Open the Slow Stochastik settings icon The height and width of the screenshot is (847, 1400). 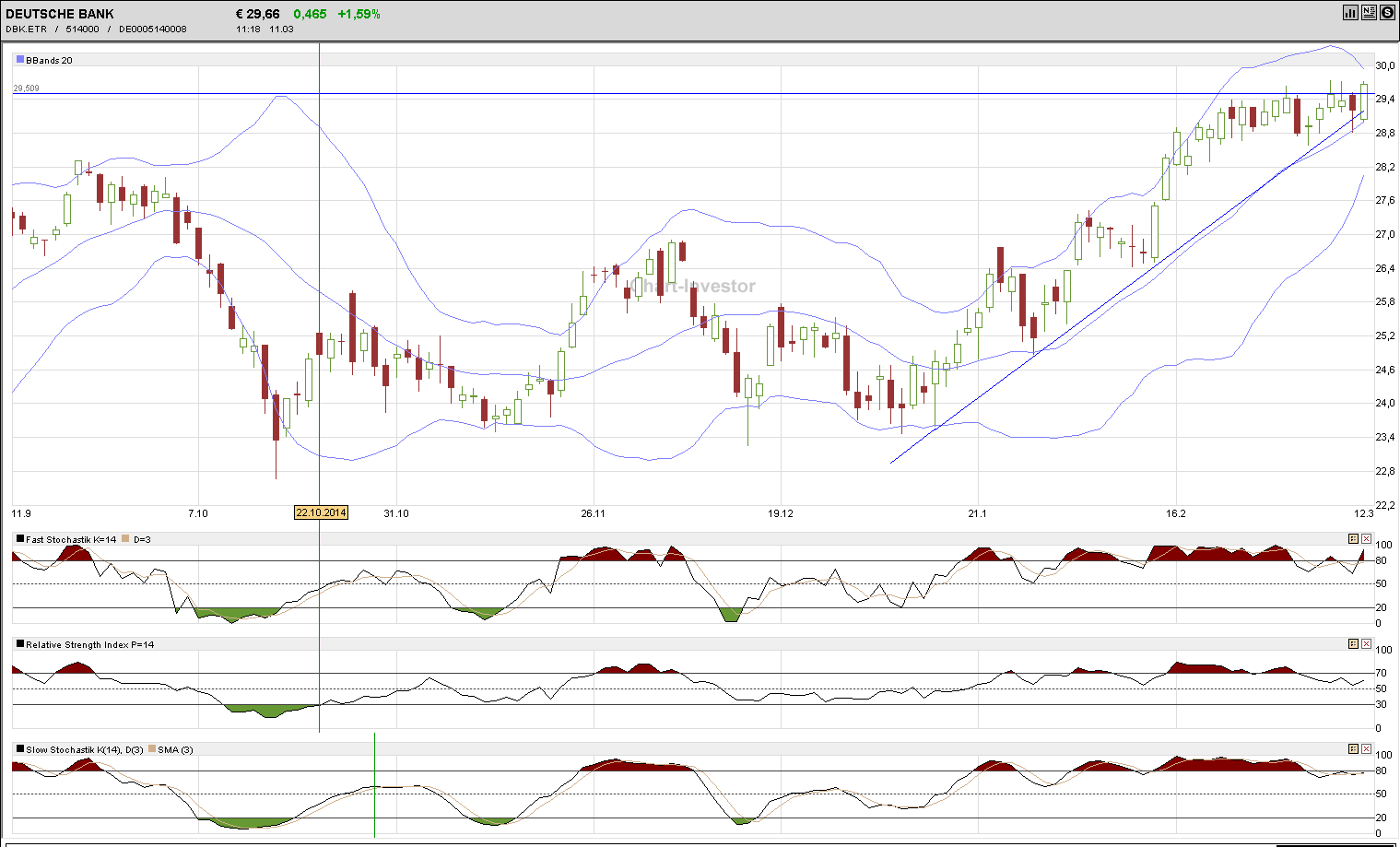(1353, 749)
